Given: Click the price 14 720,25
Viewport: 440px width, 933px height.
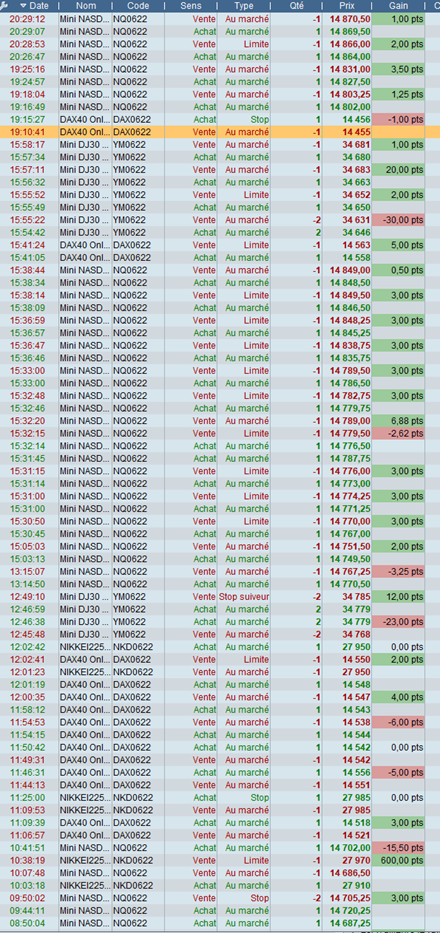Looking at the screenshot, I should 350,910.
